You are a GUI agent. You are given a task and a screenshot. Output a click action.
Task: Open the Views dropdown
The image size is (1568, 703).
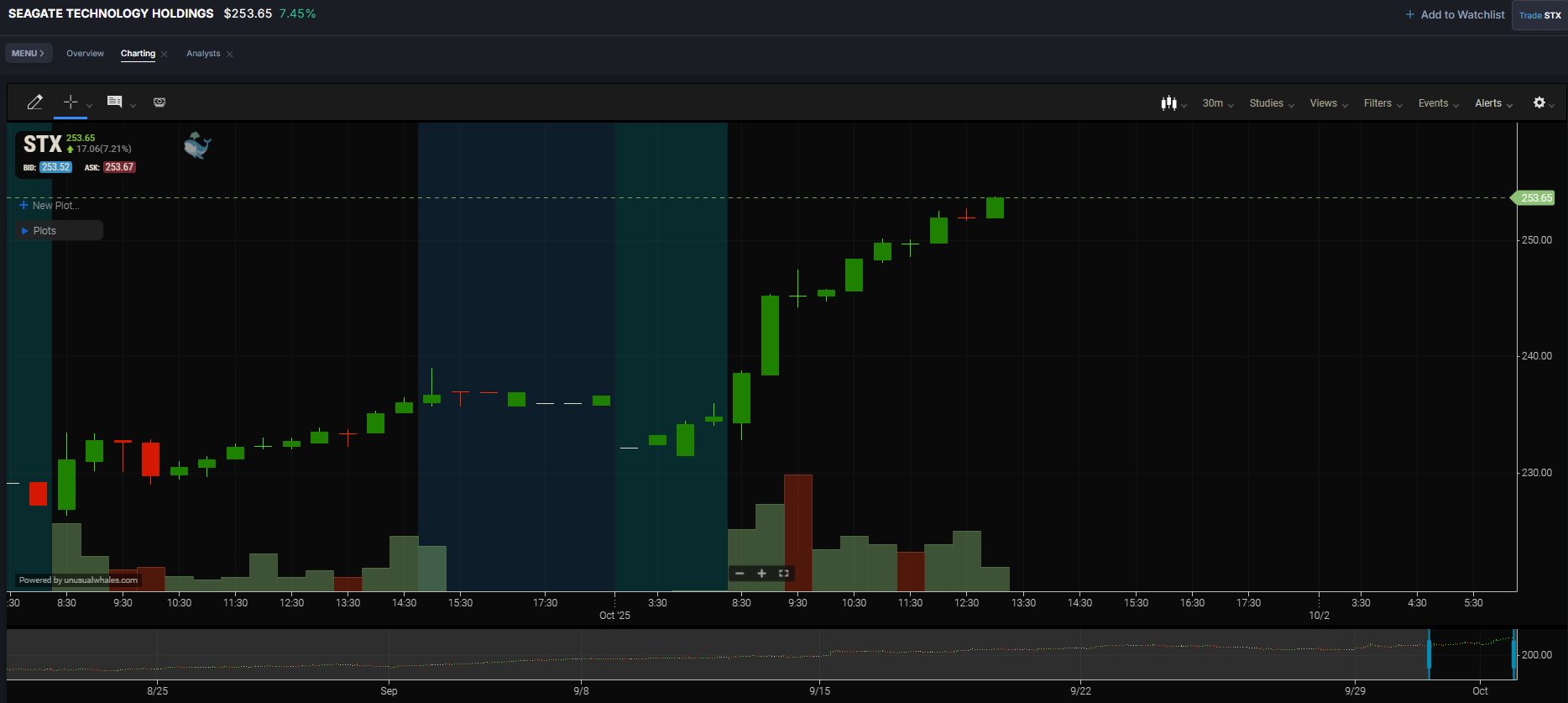pyautogui.click(x=1329, y=103)
